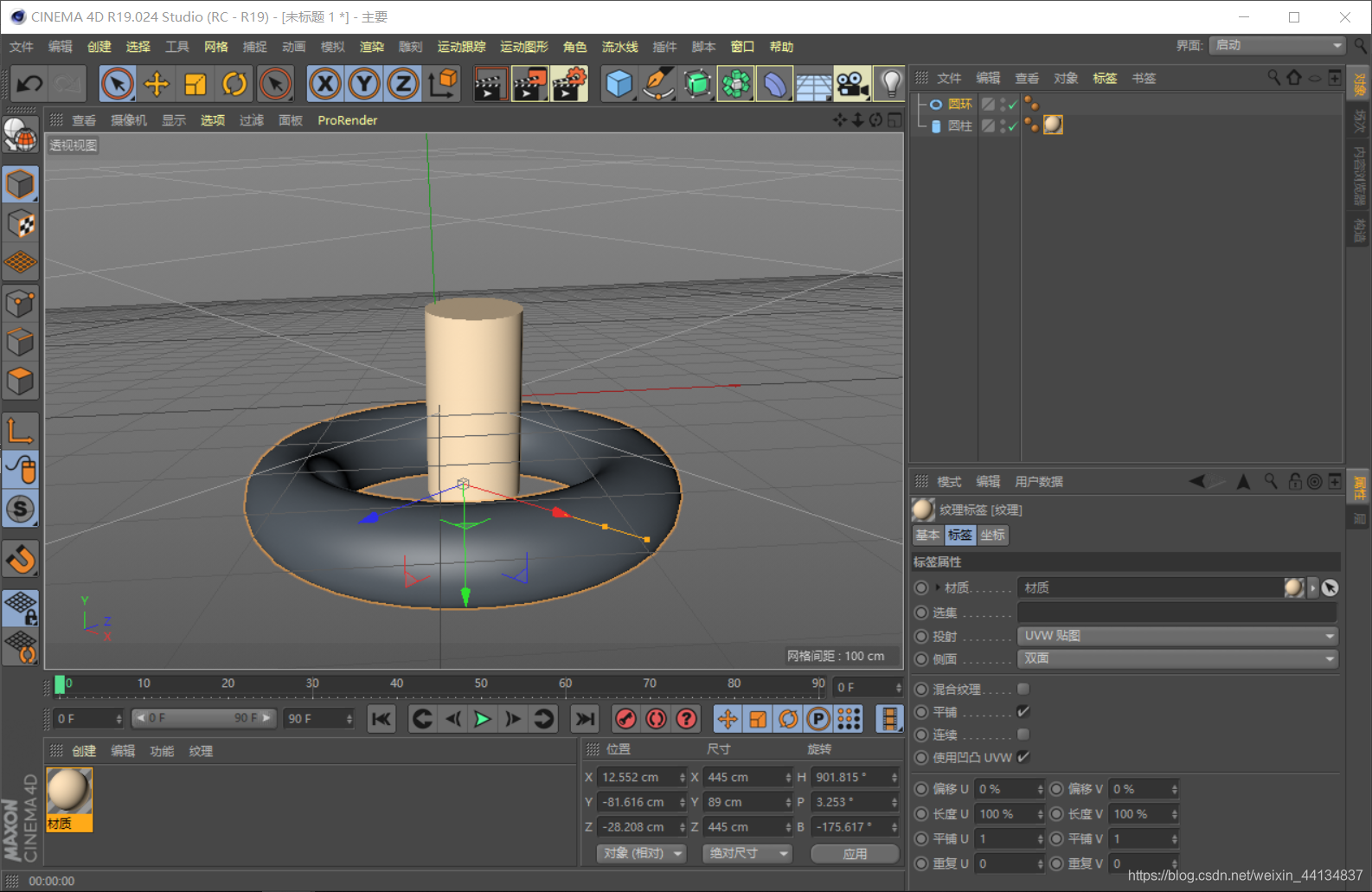Add a Cube primitive object
This screenshot has height=892, width=1372.
point(619,84)
